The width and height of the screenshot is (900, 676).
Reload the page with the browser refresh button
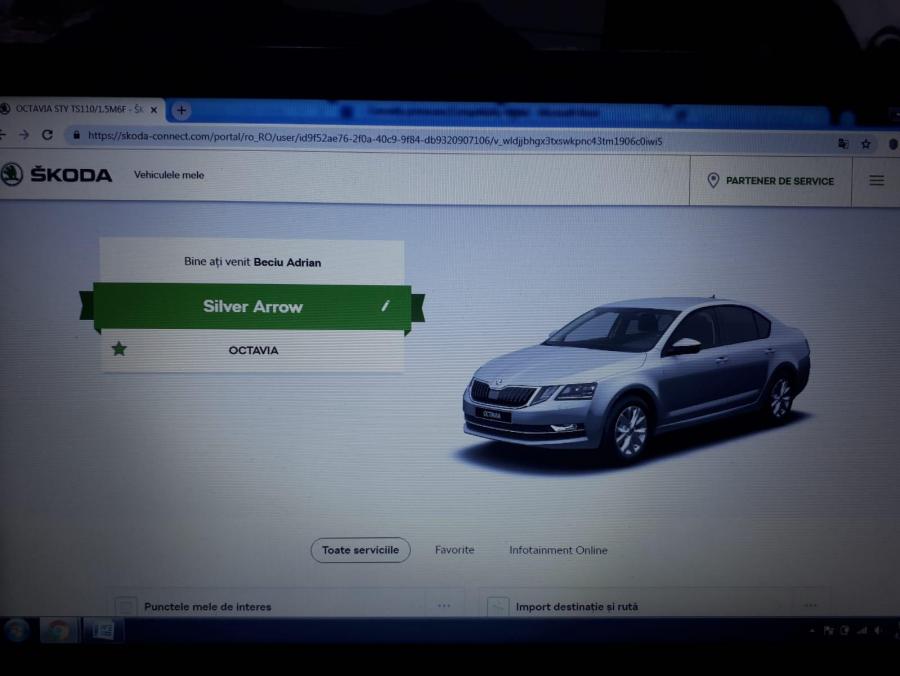coord(47,135)
